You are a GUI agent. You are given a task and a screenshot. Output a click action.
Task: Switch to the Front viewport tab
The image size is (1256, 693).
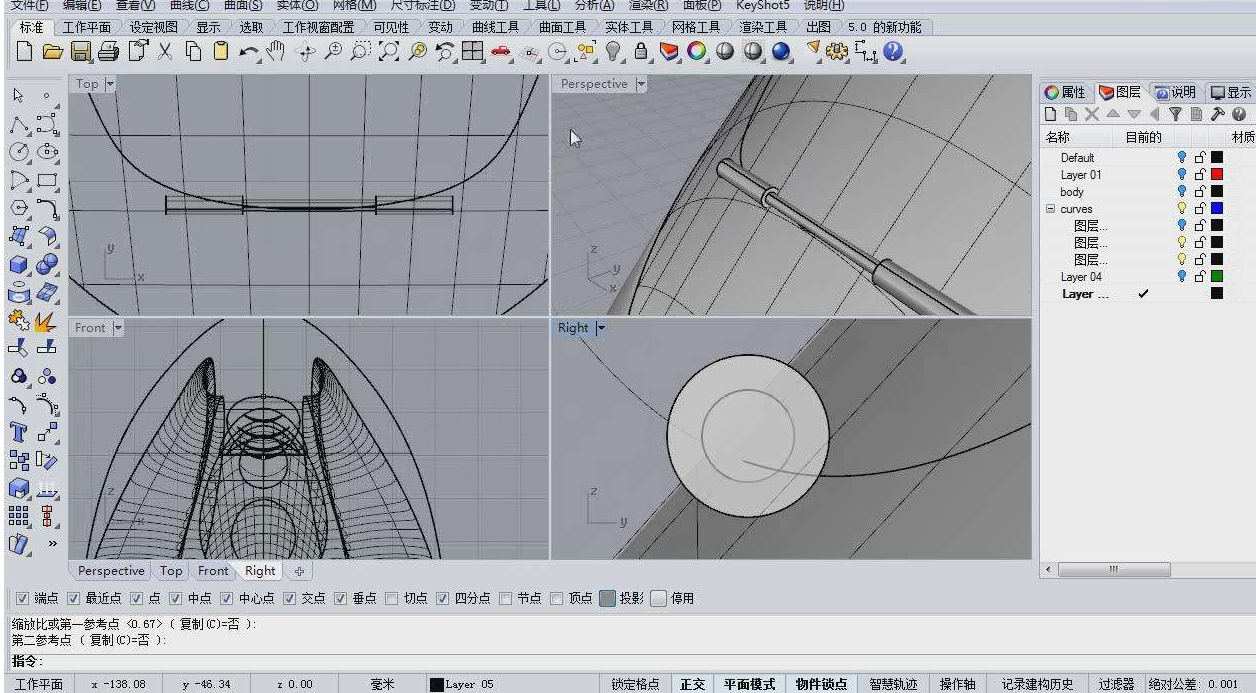tap(212, 571)
